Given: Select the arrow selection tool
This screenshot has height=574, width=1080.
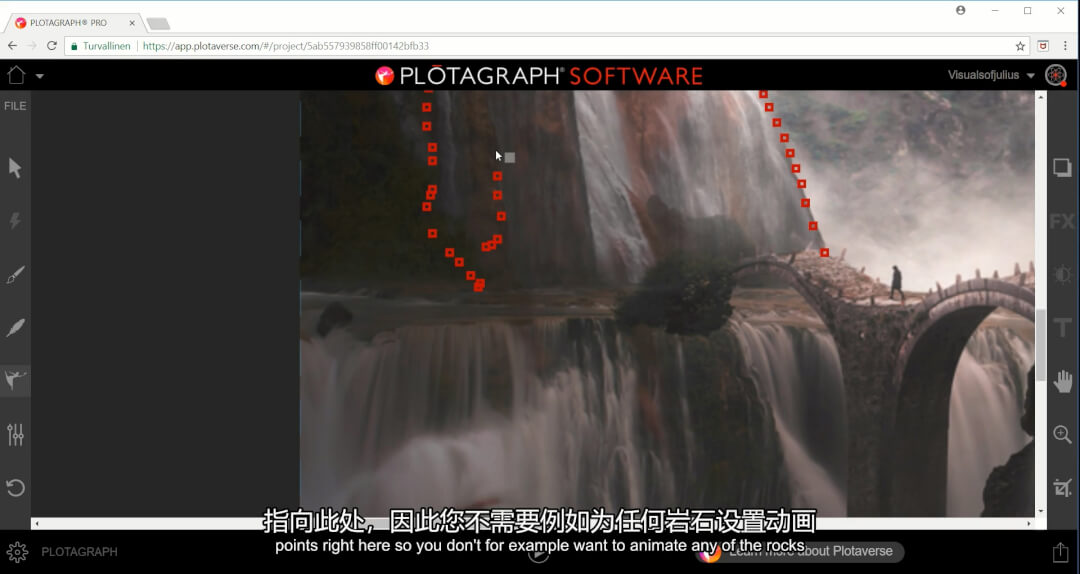Looking at the screenshot, I should (14, 167).
